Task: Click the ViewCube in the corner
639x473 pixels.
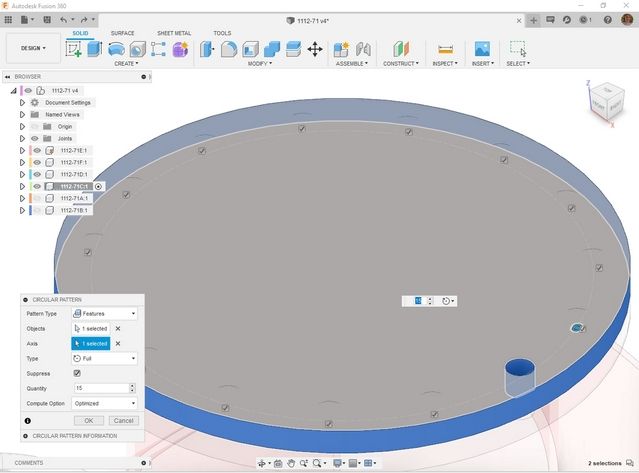Action: point(606,101)
